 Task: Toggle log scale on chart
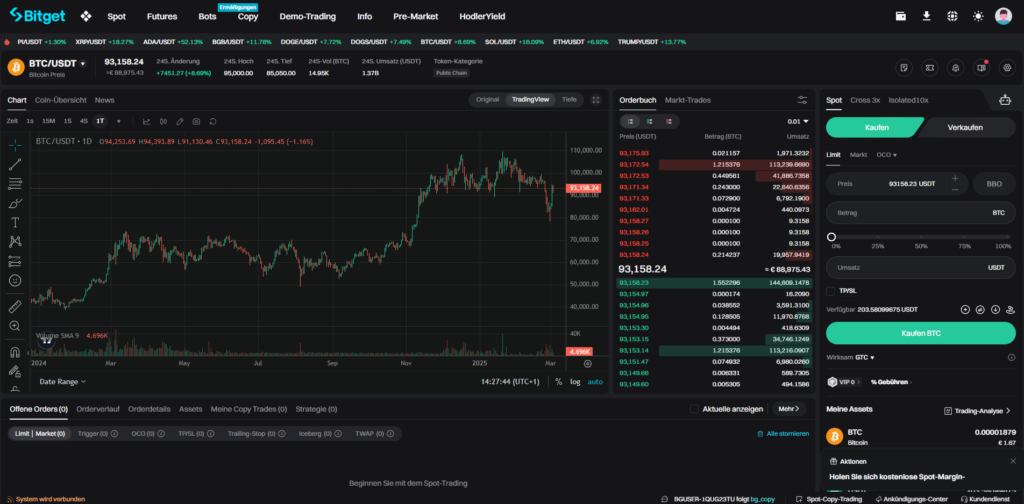coord(575,382)
